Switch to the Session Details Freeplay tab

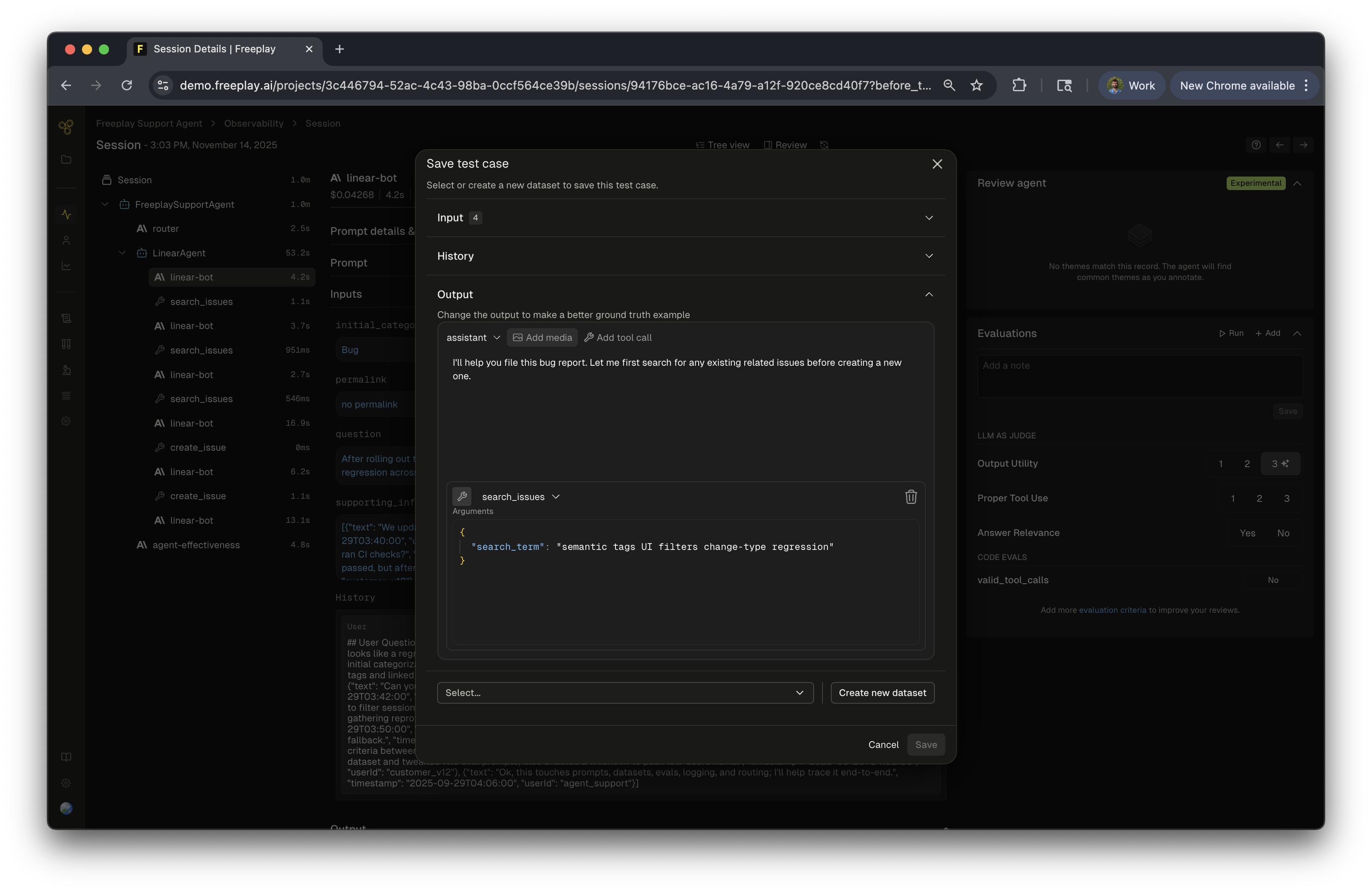click(x=215, y=49)
